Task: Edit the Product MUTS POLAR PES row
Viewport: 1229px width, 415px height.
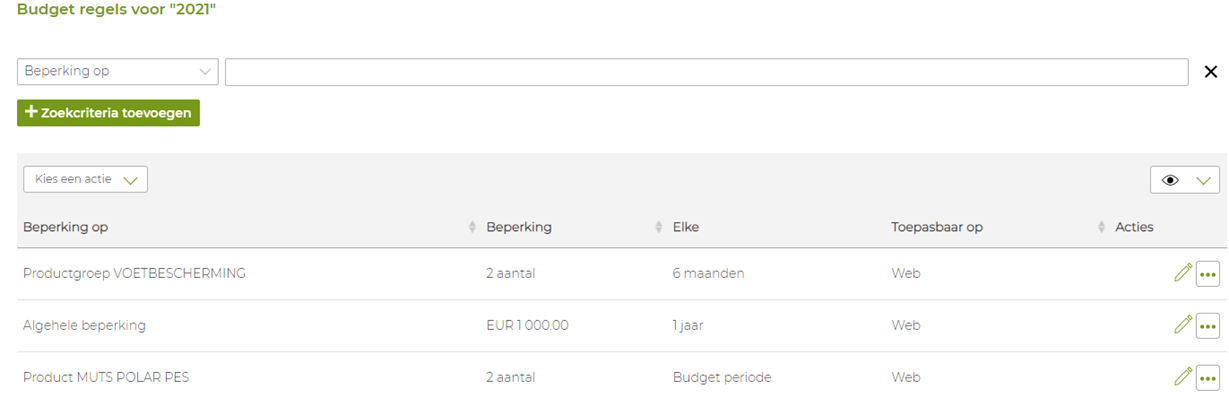Action: point(1183,377)
